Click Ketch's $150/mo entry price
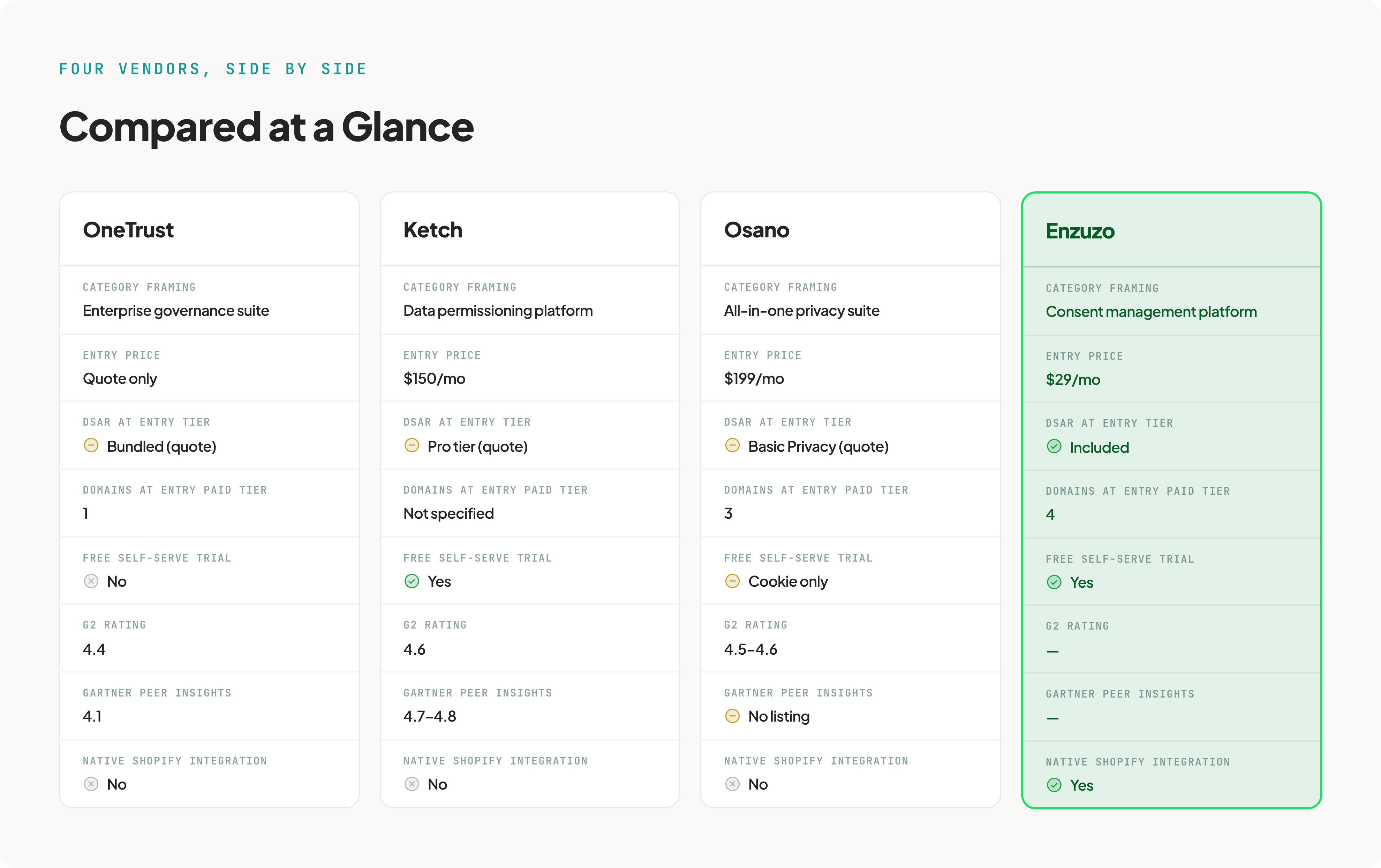1381x868 pixels. (434, 378)
